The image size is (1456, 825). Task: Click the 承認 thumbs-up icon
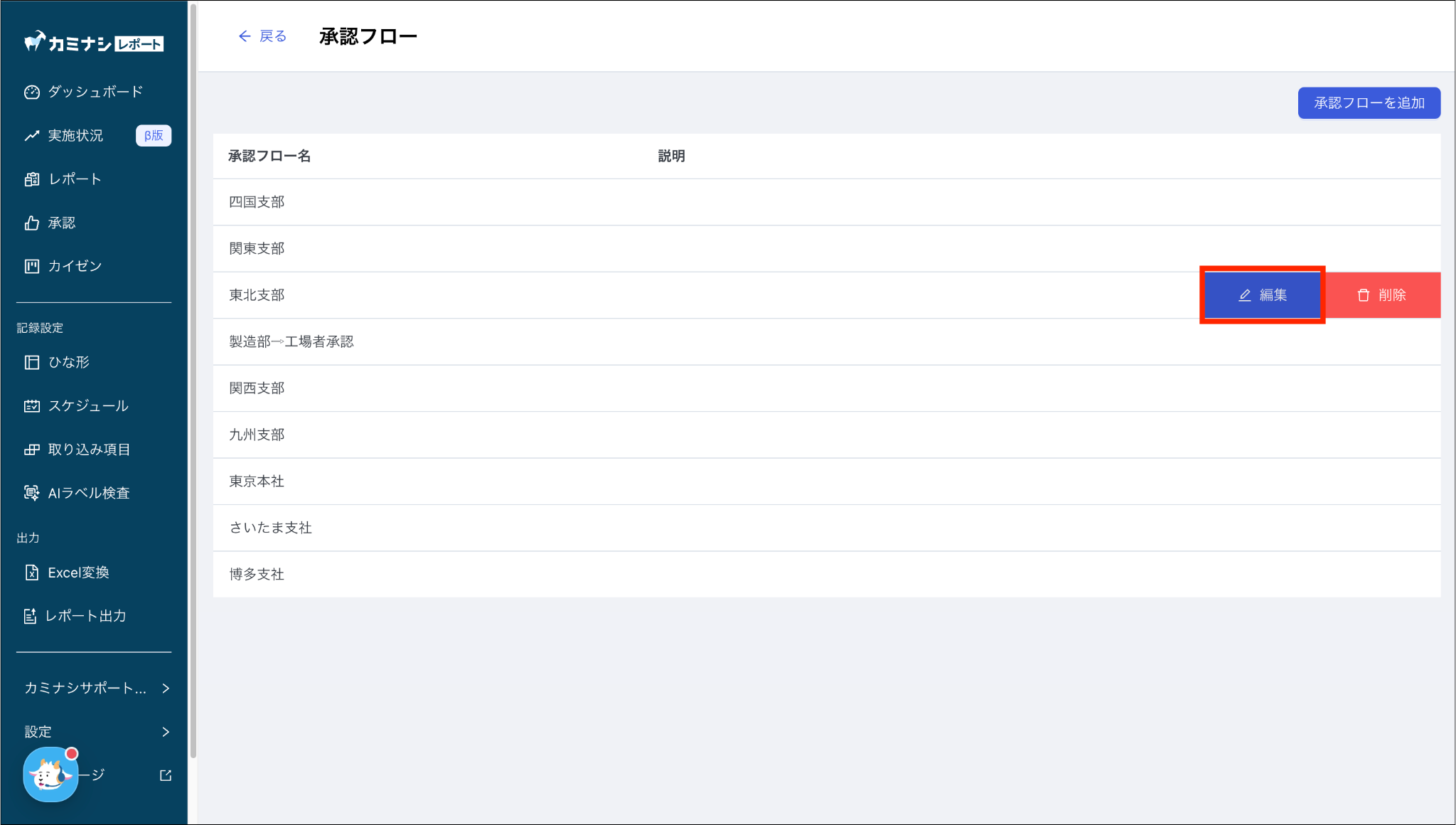(x=31, y=223)
